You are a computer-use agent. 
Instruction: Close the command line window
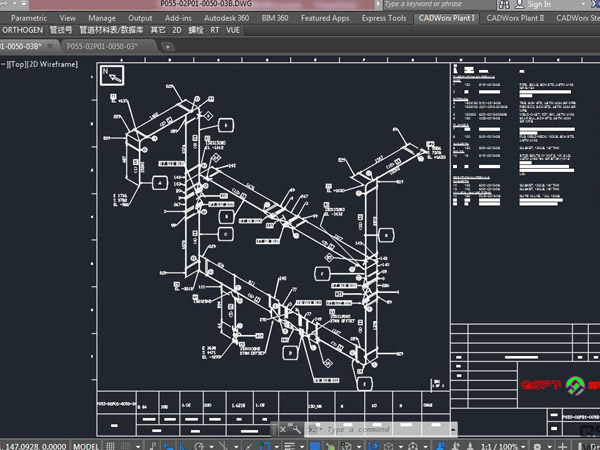click(x=283, y=430)
